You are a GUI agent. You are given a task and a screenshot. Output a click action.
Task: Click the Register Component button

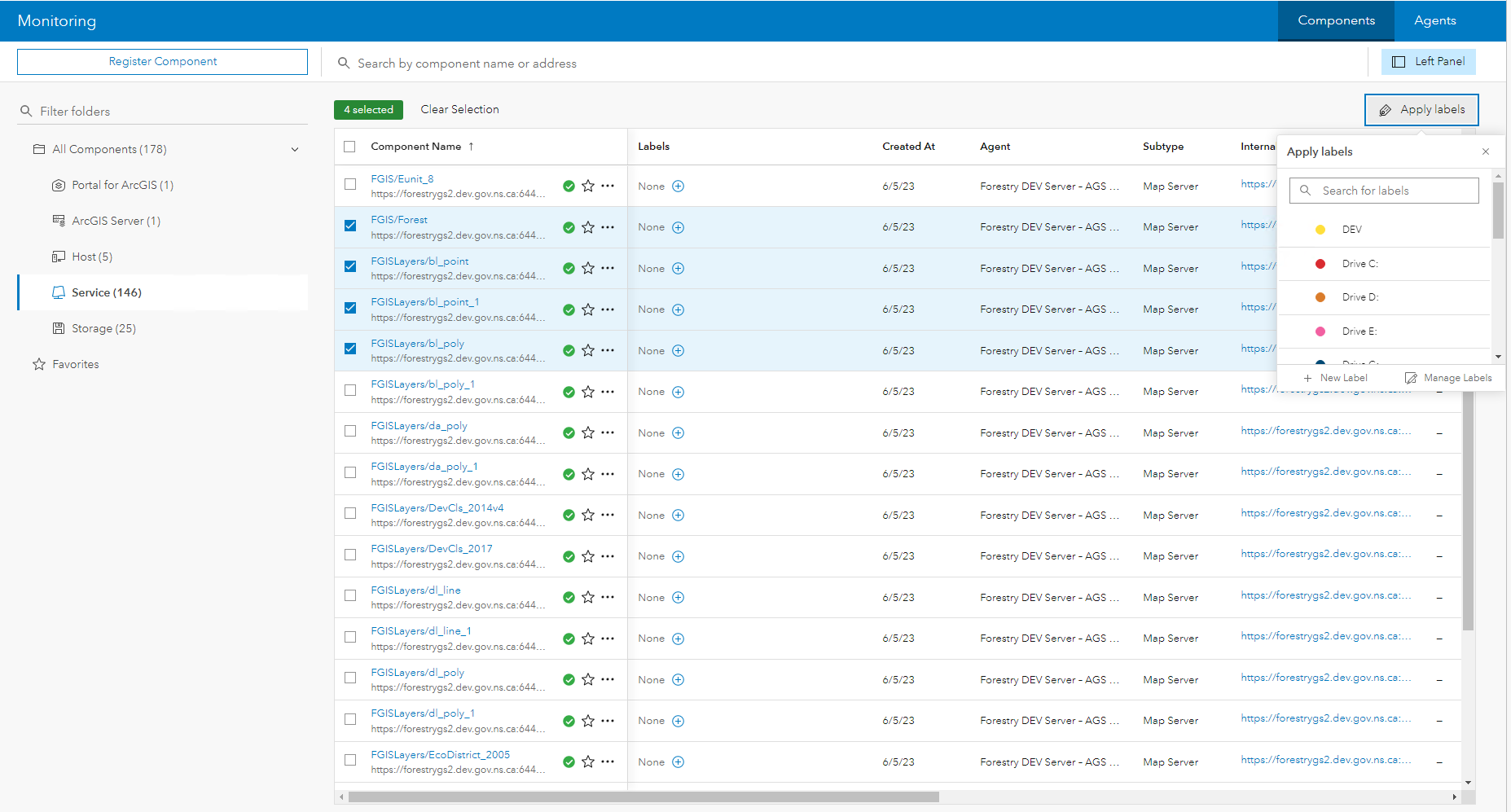[162, 61]
